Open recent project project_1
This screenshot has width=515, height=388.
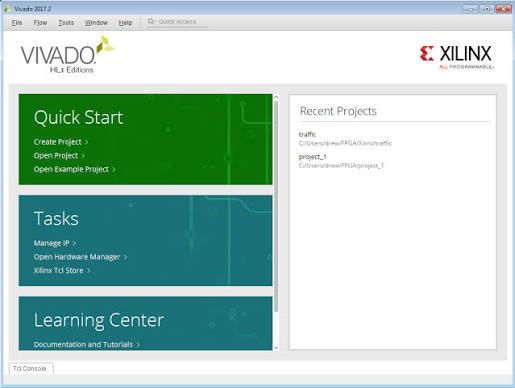(312, 157)
